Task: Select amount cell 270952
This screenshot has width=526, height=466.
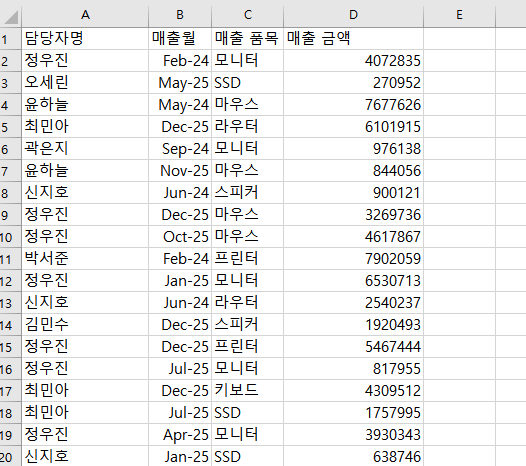Action: tap(353, 83)
